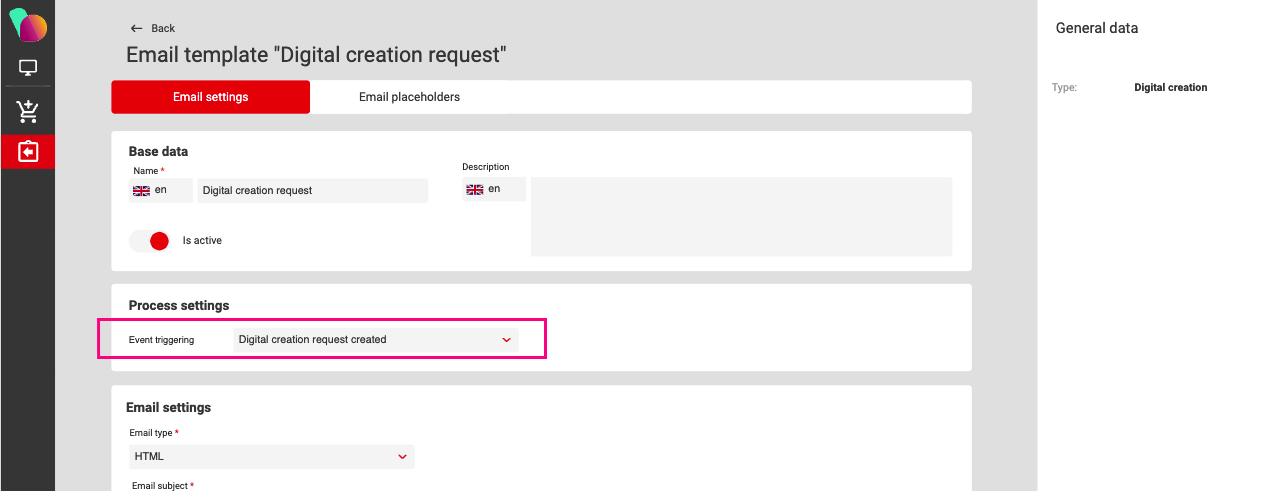Viewport: 1280px width, 491px height.
Task: Click the UK flag beside Description field
Action: pos(475,189)
